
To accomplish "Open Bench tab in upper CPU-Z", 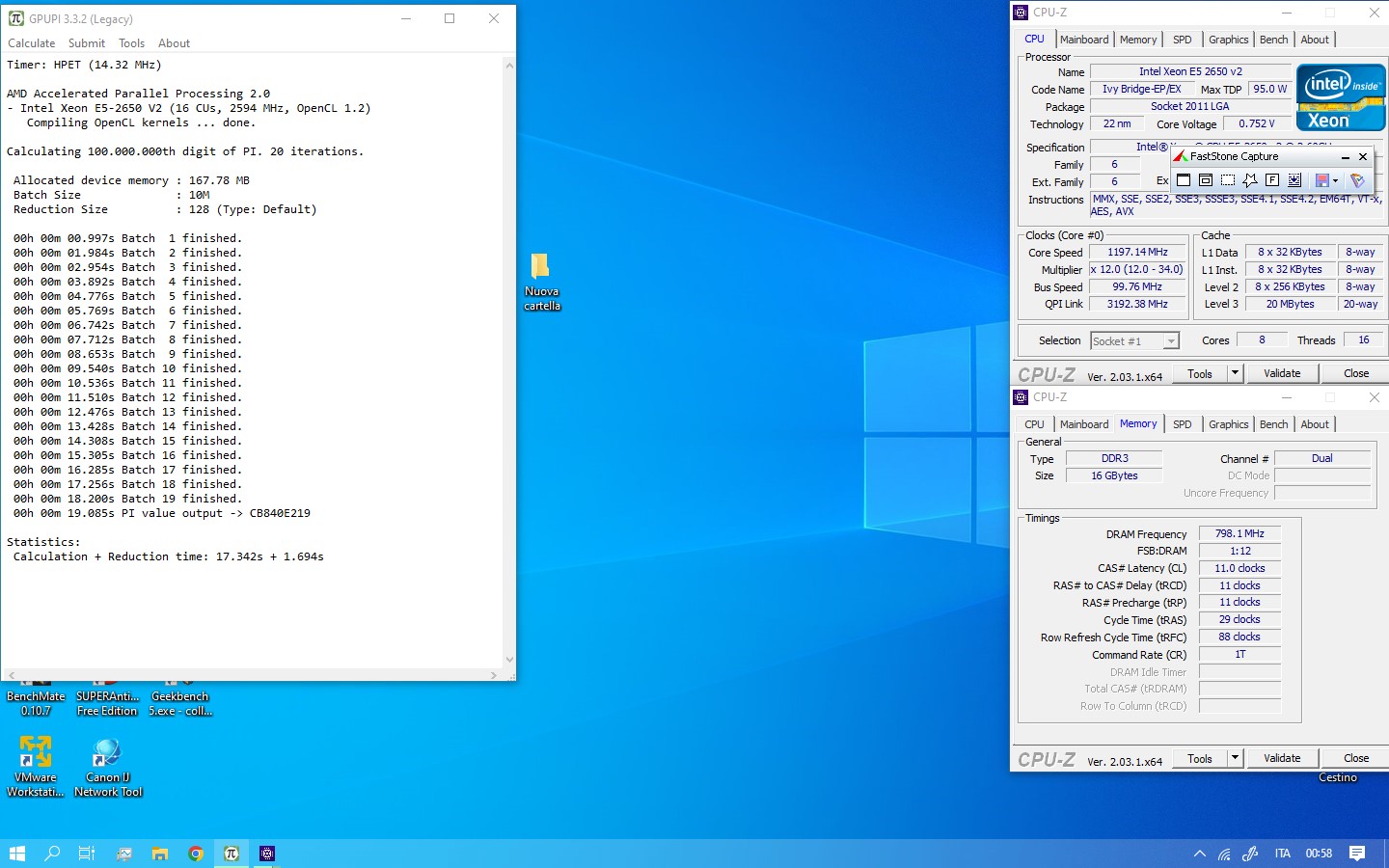I will (x=1274, y=40).
